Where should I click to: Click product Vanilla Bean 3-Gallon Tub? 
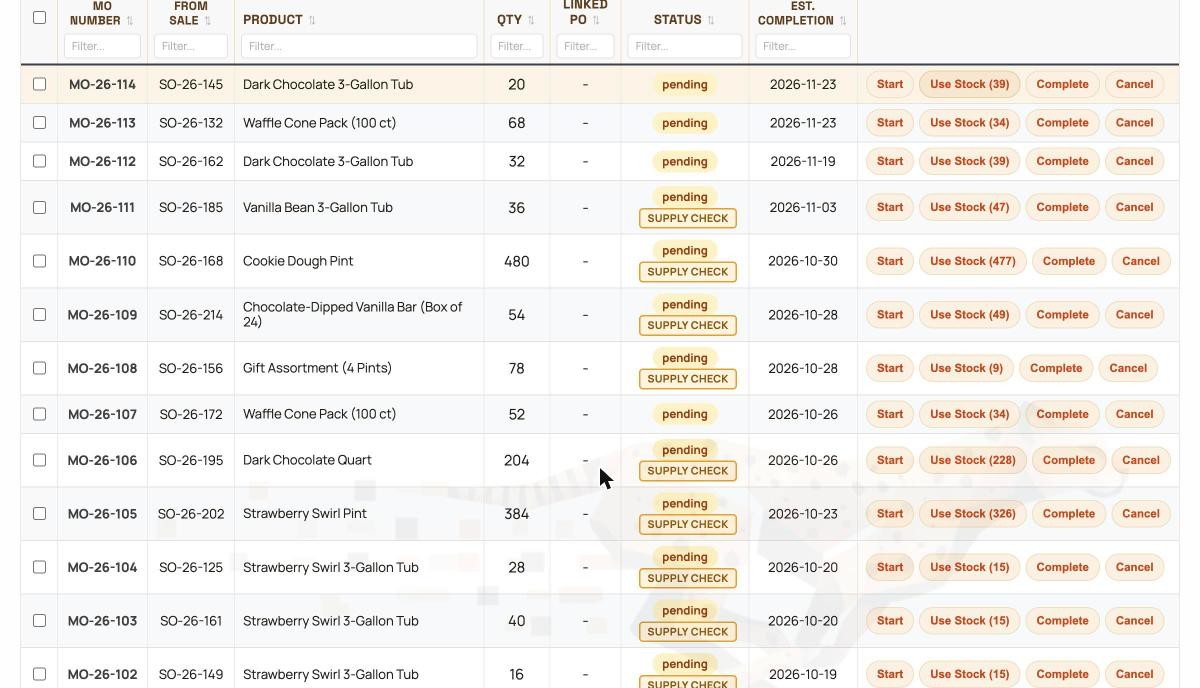(x=318, y=207)
